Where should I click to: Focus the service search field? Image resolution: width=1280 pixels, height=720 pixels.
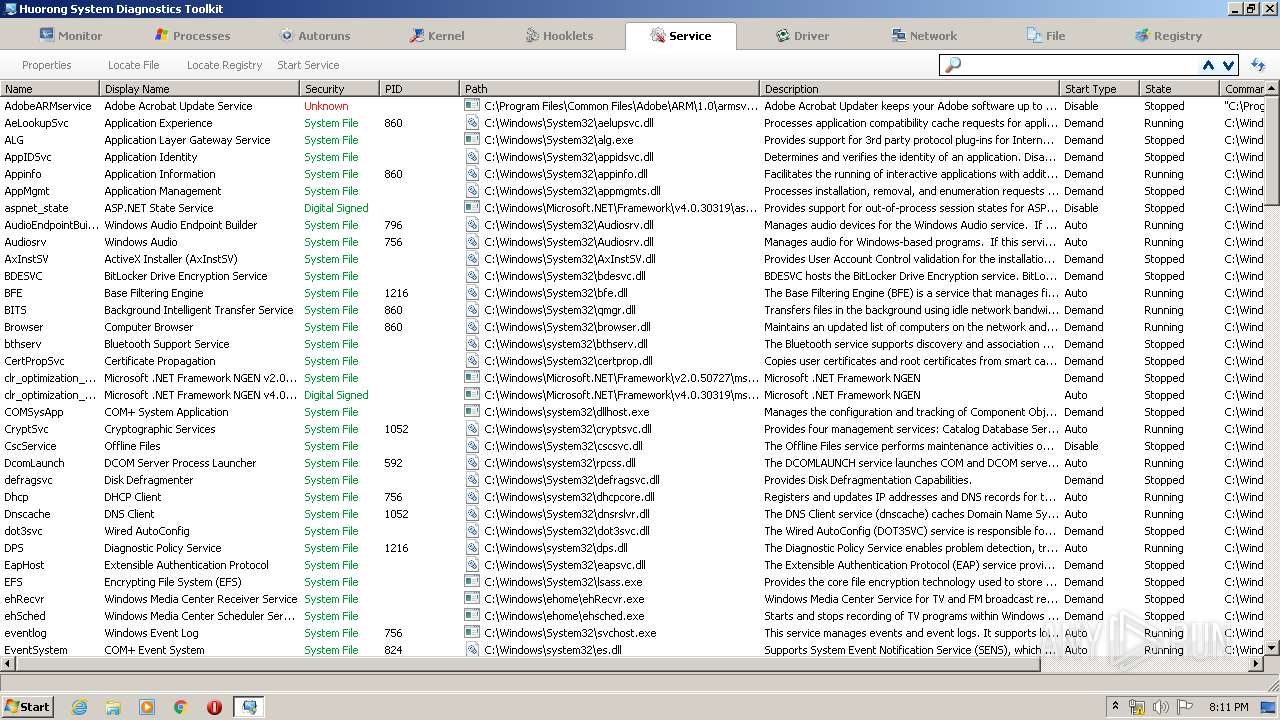(1080, 65)
